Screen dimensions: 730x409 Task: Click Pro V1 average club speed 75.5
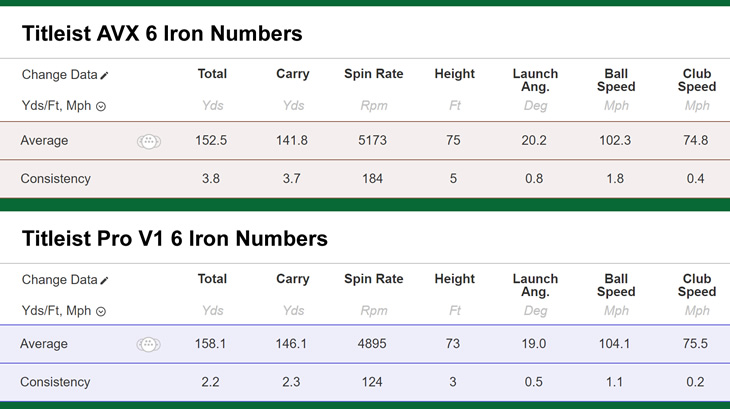click(x=695, y=344)
